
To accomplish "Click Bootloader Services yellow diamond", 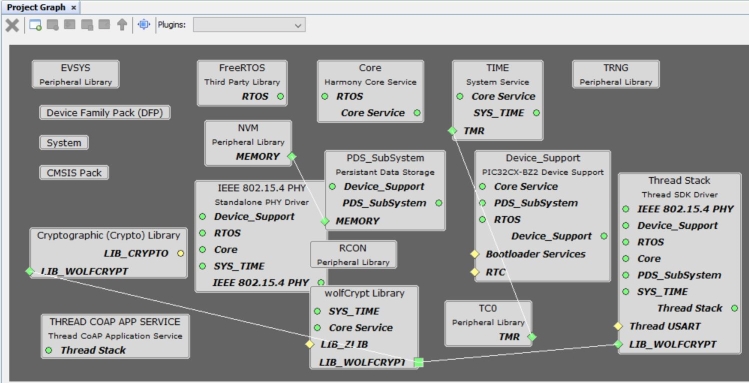I will (x=474, y=254).
